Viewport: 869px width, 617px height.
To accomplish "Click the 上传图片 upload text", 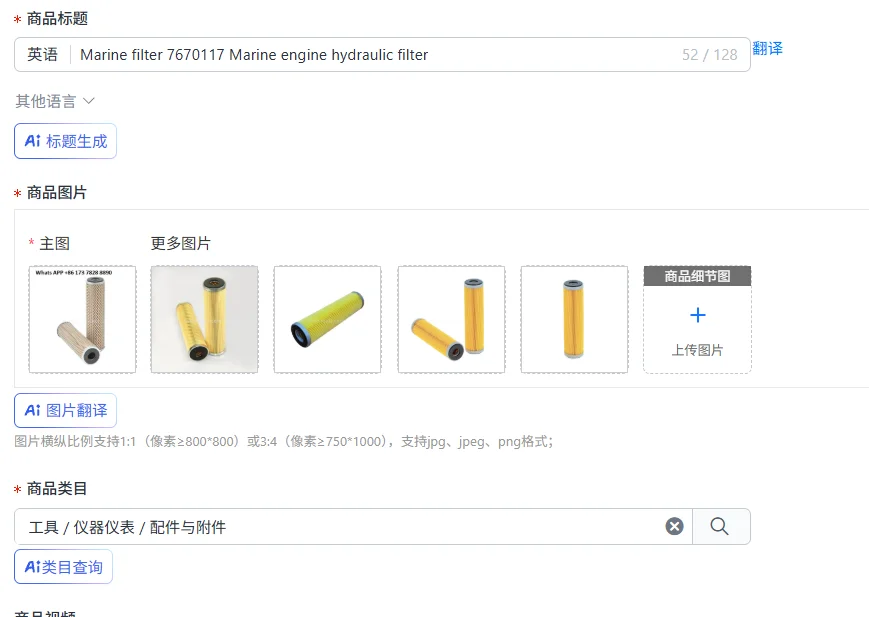I will tap(697, 350).
